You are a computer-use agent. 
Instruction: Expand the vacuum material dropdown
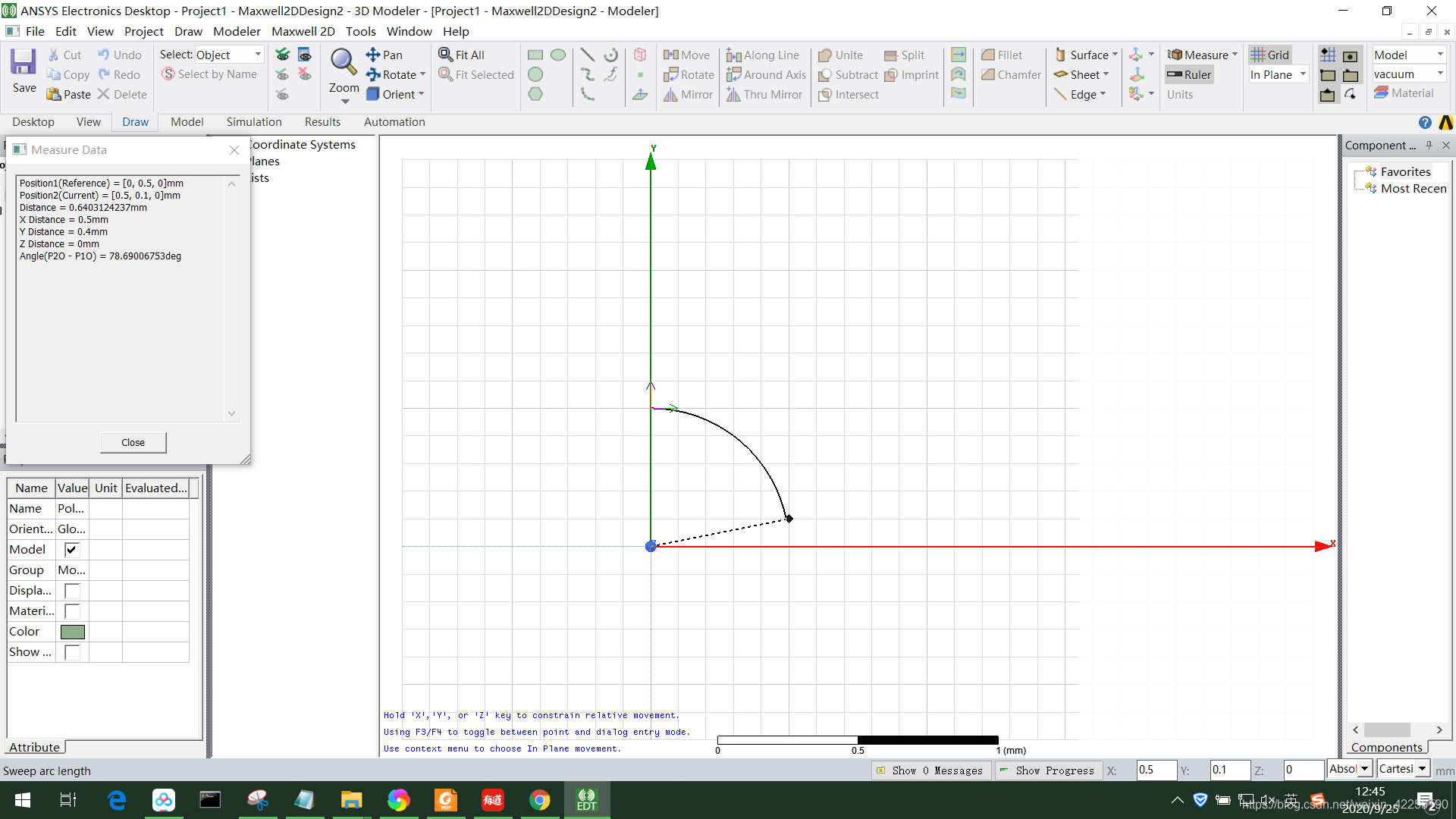click(1440, 74)
